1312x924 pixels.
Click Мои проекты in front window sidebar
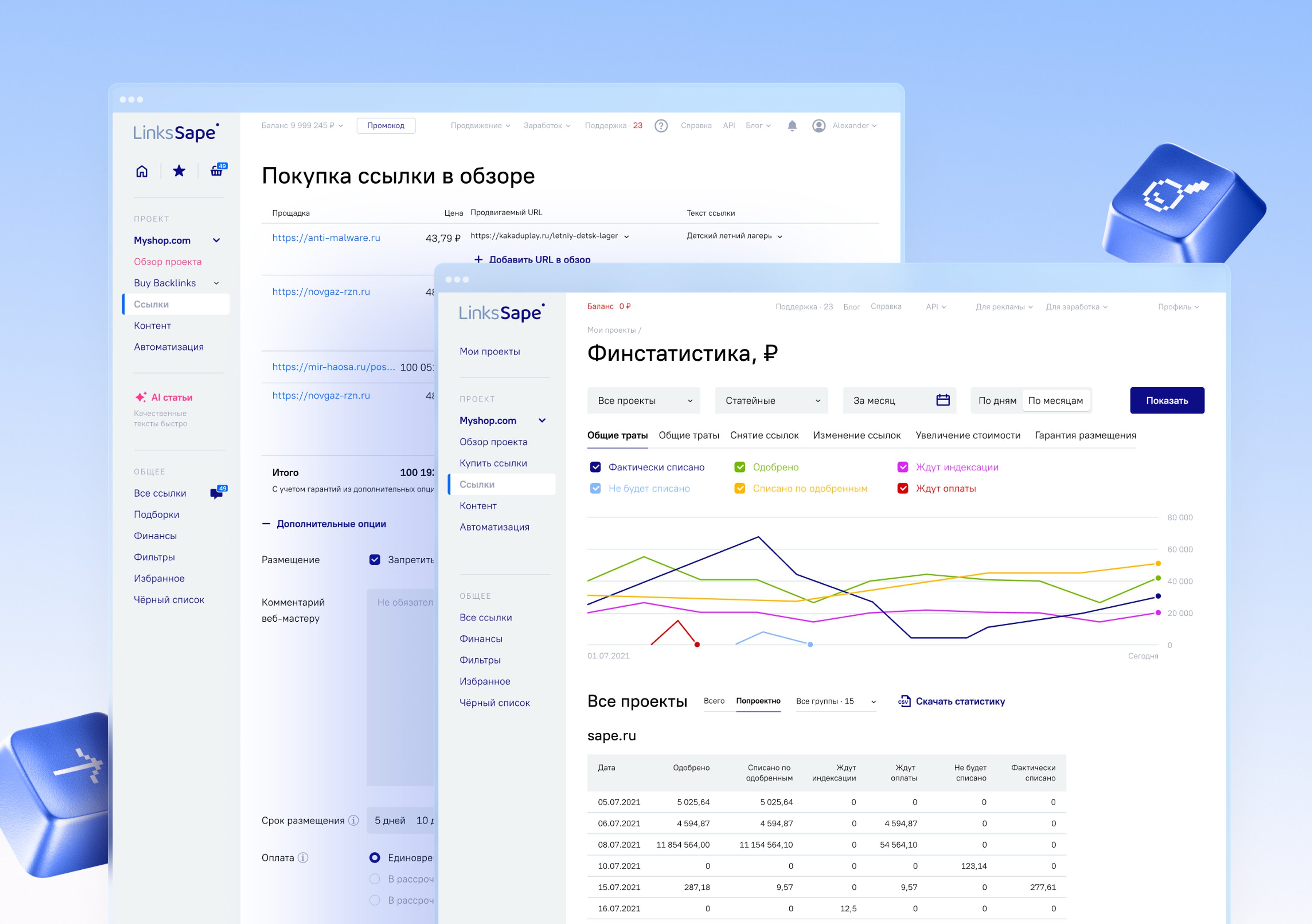[490, 351]
